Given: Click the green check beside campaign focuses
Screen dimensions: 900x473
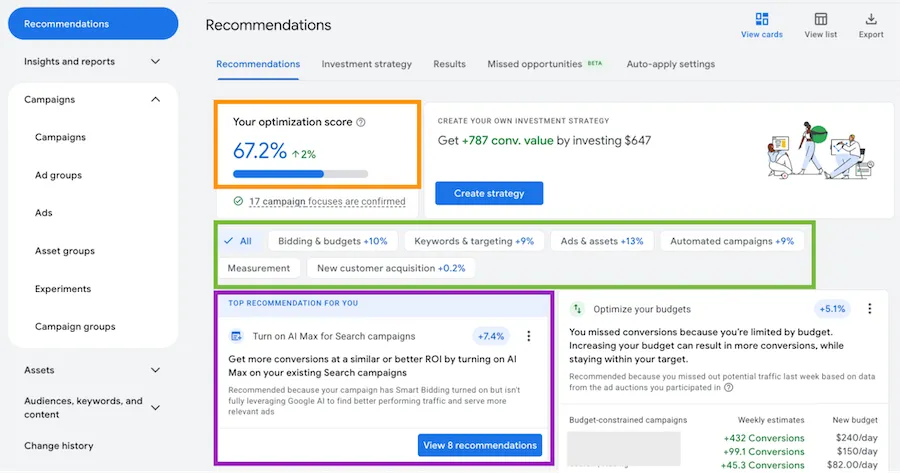Looking at the screenshot, I should click(238, 201).
